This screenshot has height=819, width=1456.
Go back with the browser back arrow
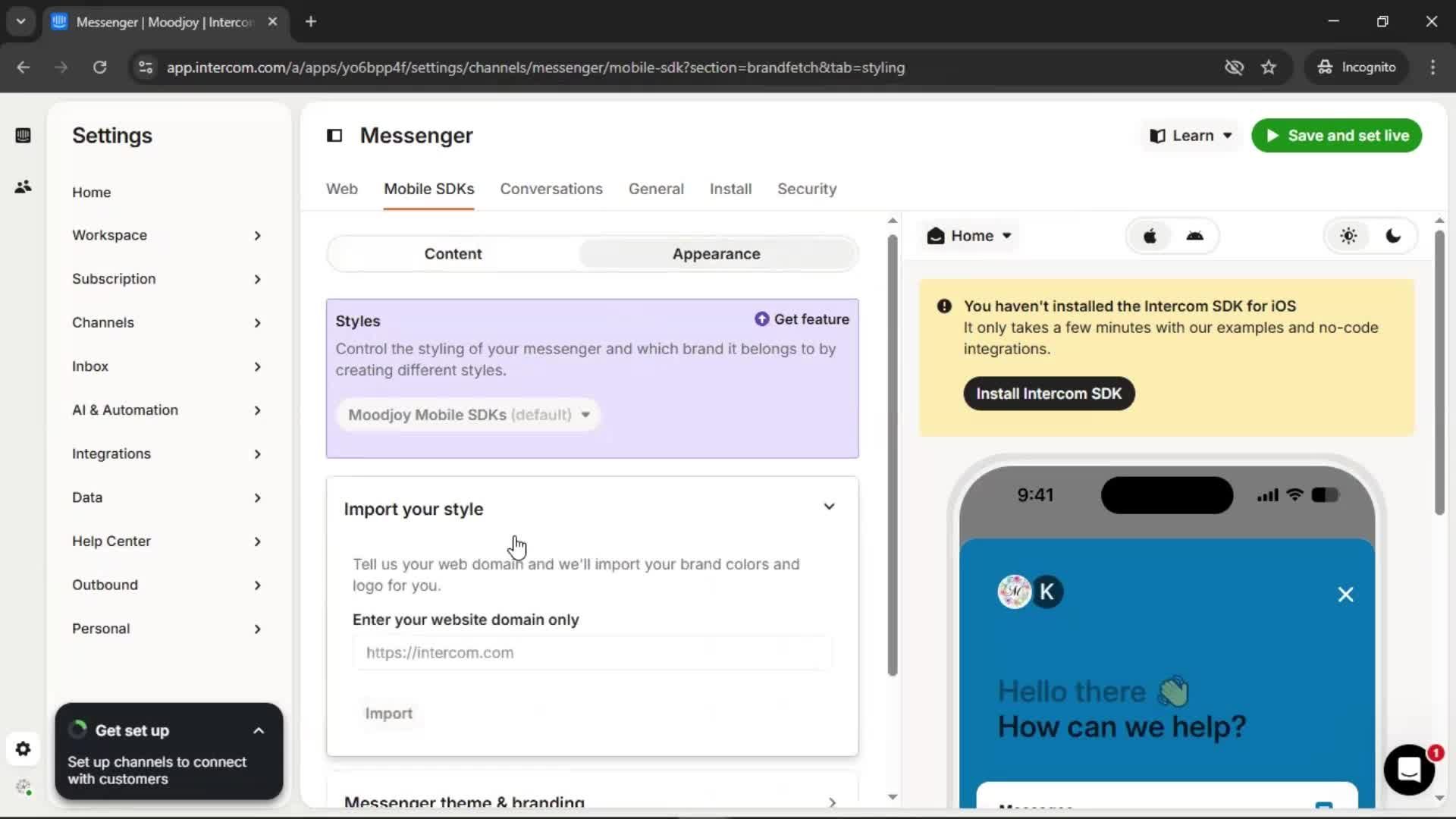click(x=24, y=67)
